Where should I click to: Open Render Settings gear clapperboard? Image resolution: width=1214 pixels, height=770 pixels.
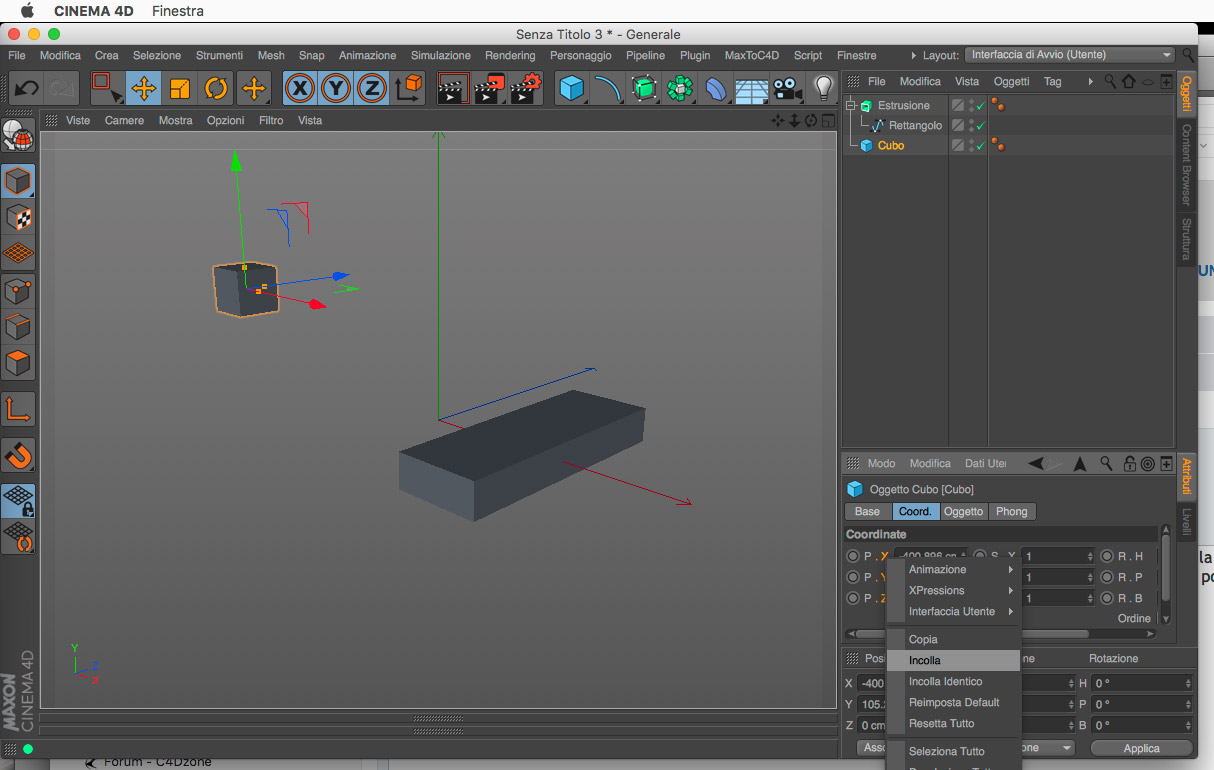(526, 88)
